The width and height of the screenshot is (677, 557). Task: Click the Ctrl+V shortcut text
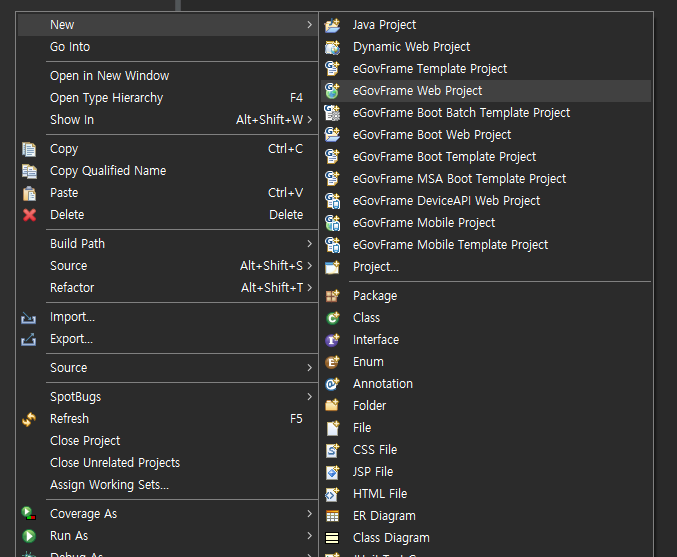pyautogui.click(x=285, y=193)
